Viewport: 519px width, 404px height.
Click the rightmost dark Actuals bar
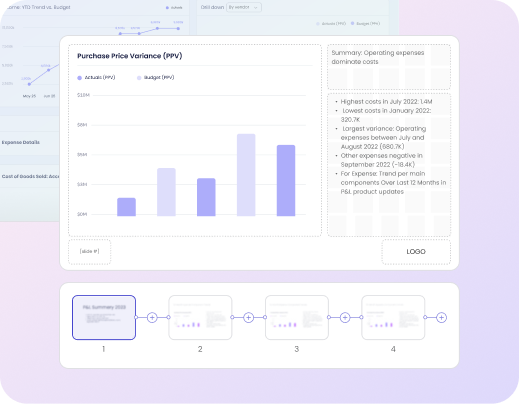pos(286,180)
